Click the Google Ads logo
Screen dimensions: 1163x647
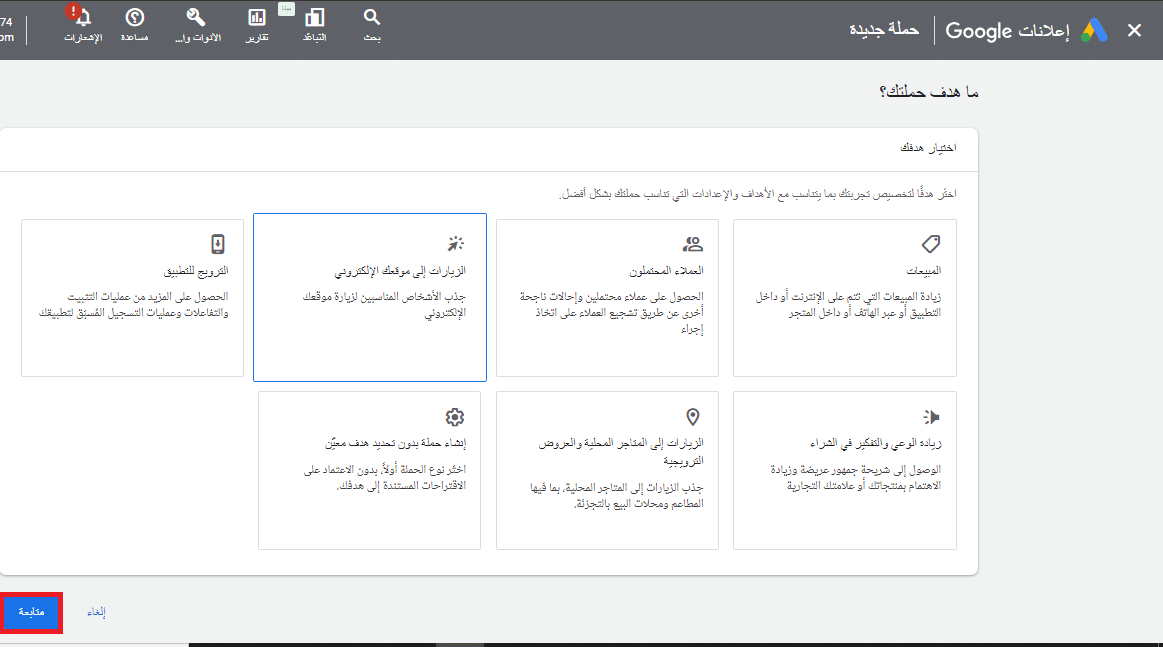(x=1093, y=30)
